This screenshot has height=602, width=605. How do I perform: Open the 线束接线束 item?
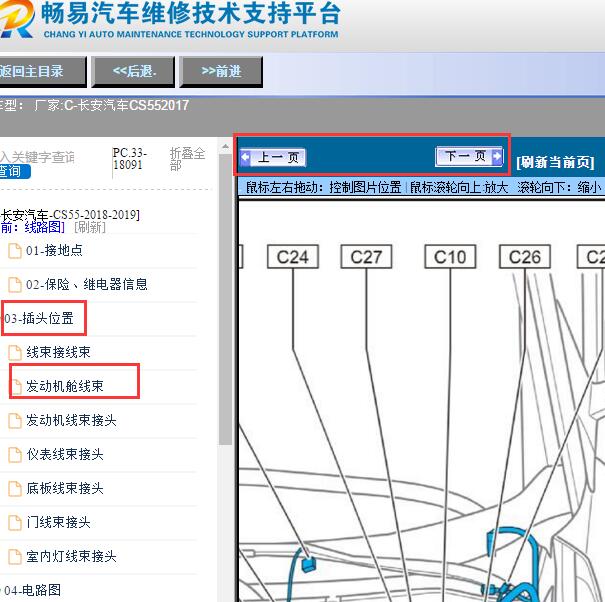tap(58, 352)
